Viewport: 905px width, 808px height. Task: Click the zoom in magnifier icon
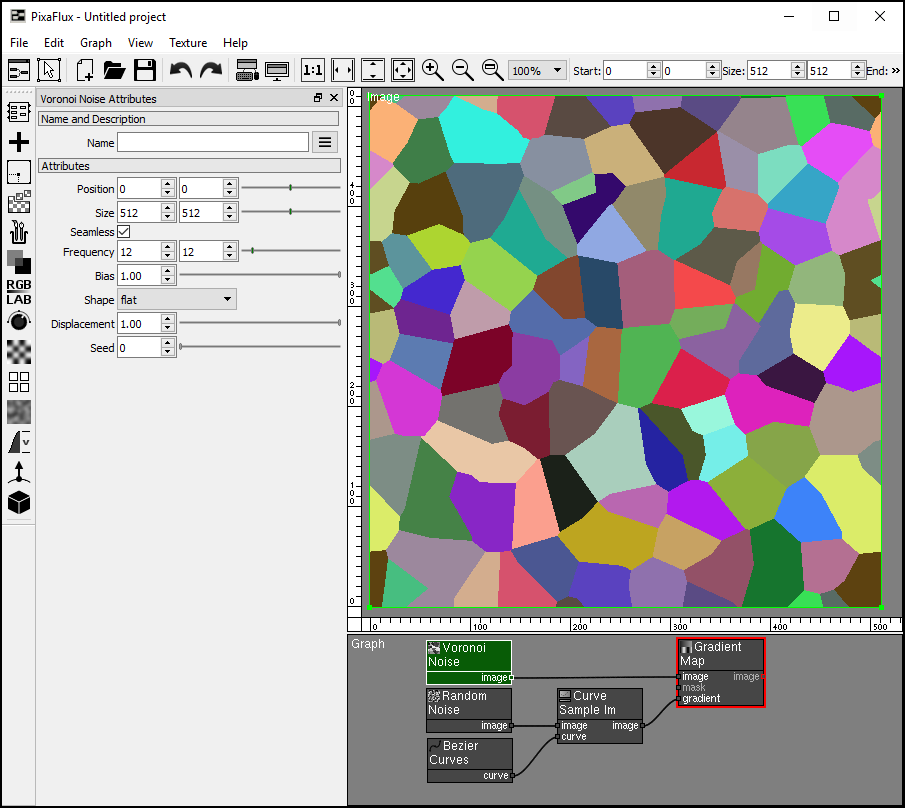pyautogui.click(x=432, y=70)
